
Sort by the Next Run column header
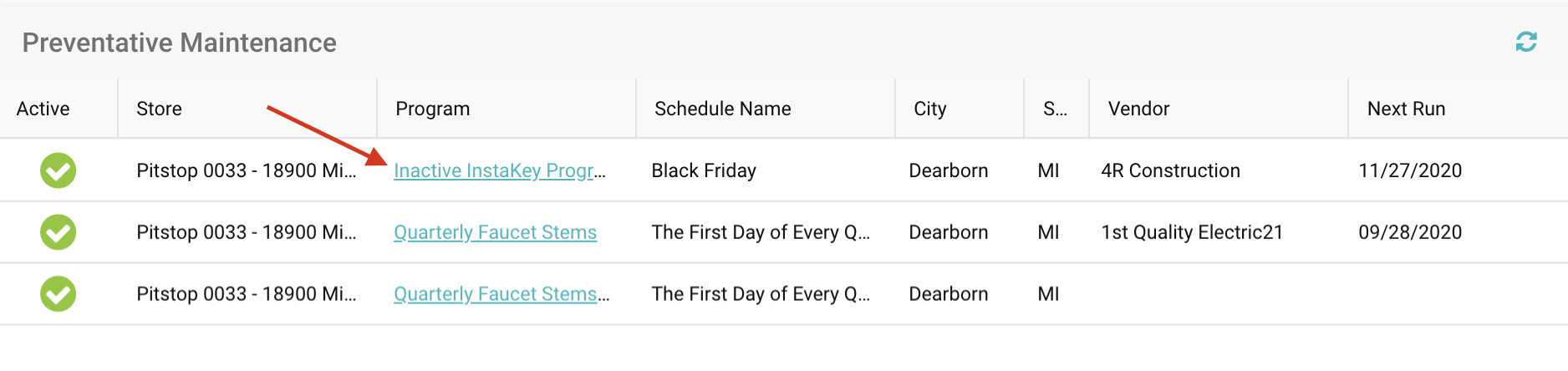click(x=1406, y=109)
